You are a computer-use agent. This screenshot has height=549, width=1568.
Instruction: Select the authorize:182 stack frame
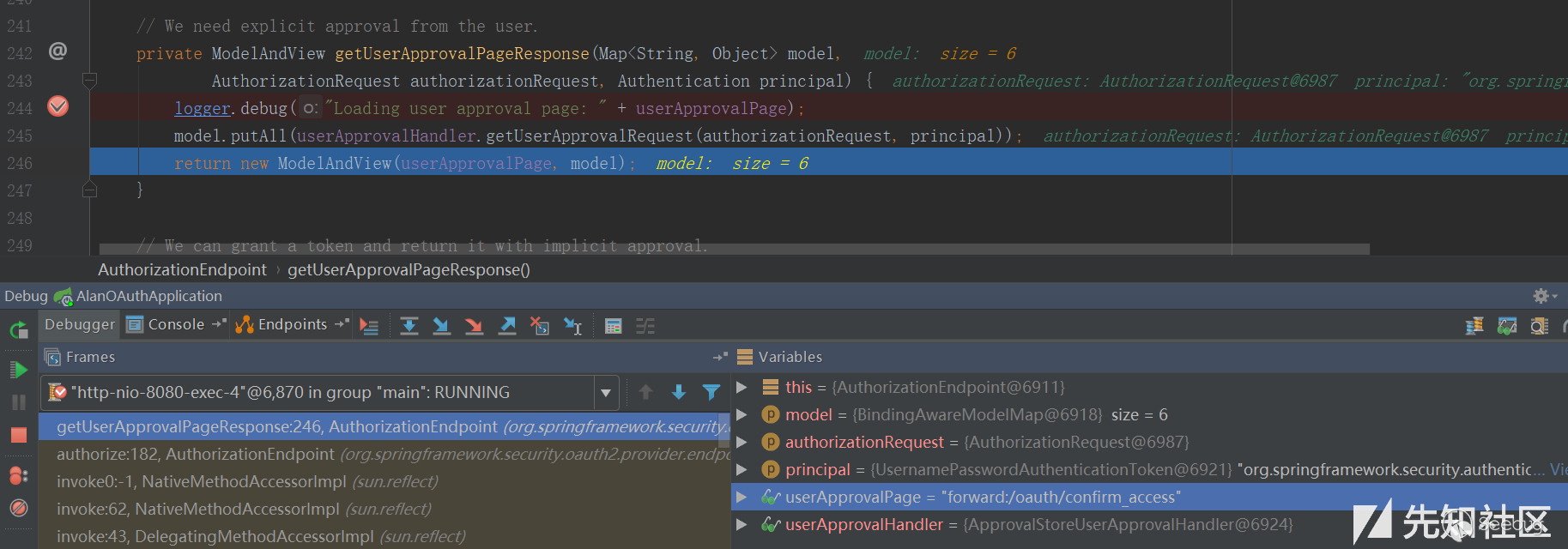tap(195, 454)
